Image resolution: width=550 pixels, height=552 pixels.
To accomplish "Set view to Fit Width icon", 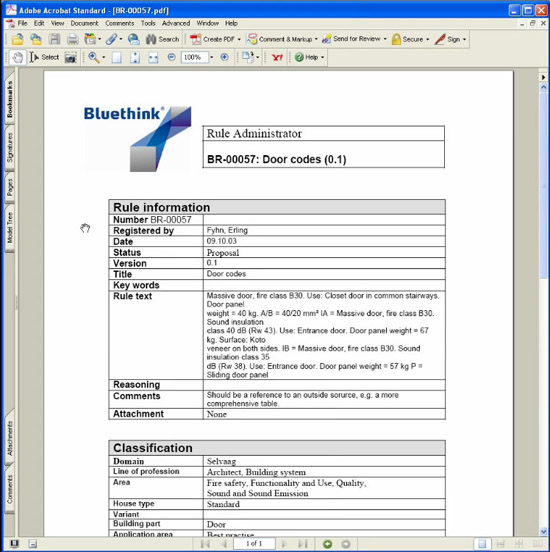I will (153, 57).
